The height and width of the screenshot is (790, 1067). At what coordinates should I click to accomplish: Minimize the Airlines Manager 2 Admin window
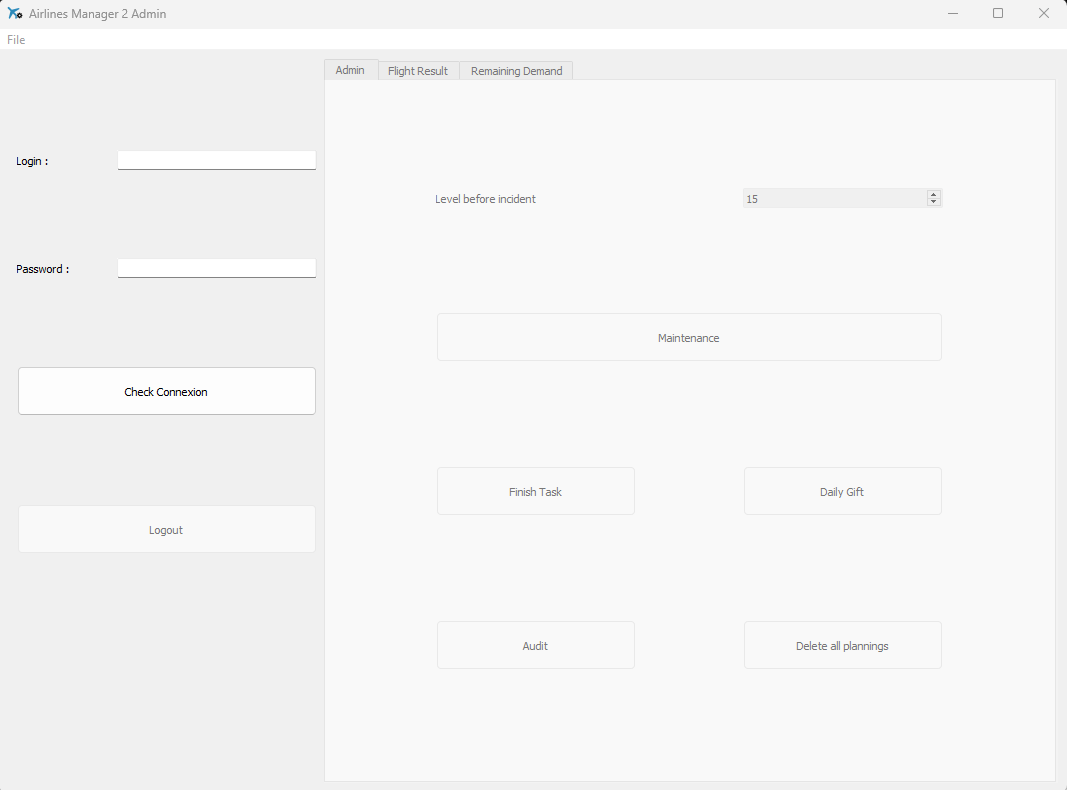(x=953, y=14)
